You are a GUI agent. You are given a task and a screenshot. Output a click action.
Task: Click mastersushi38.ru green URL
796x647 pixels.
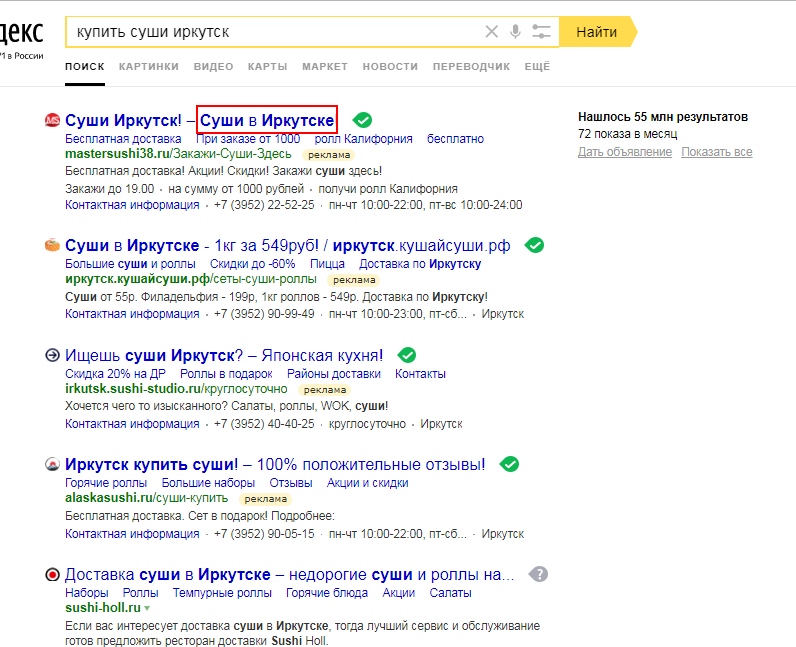(x=178, y=154)
